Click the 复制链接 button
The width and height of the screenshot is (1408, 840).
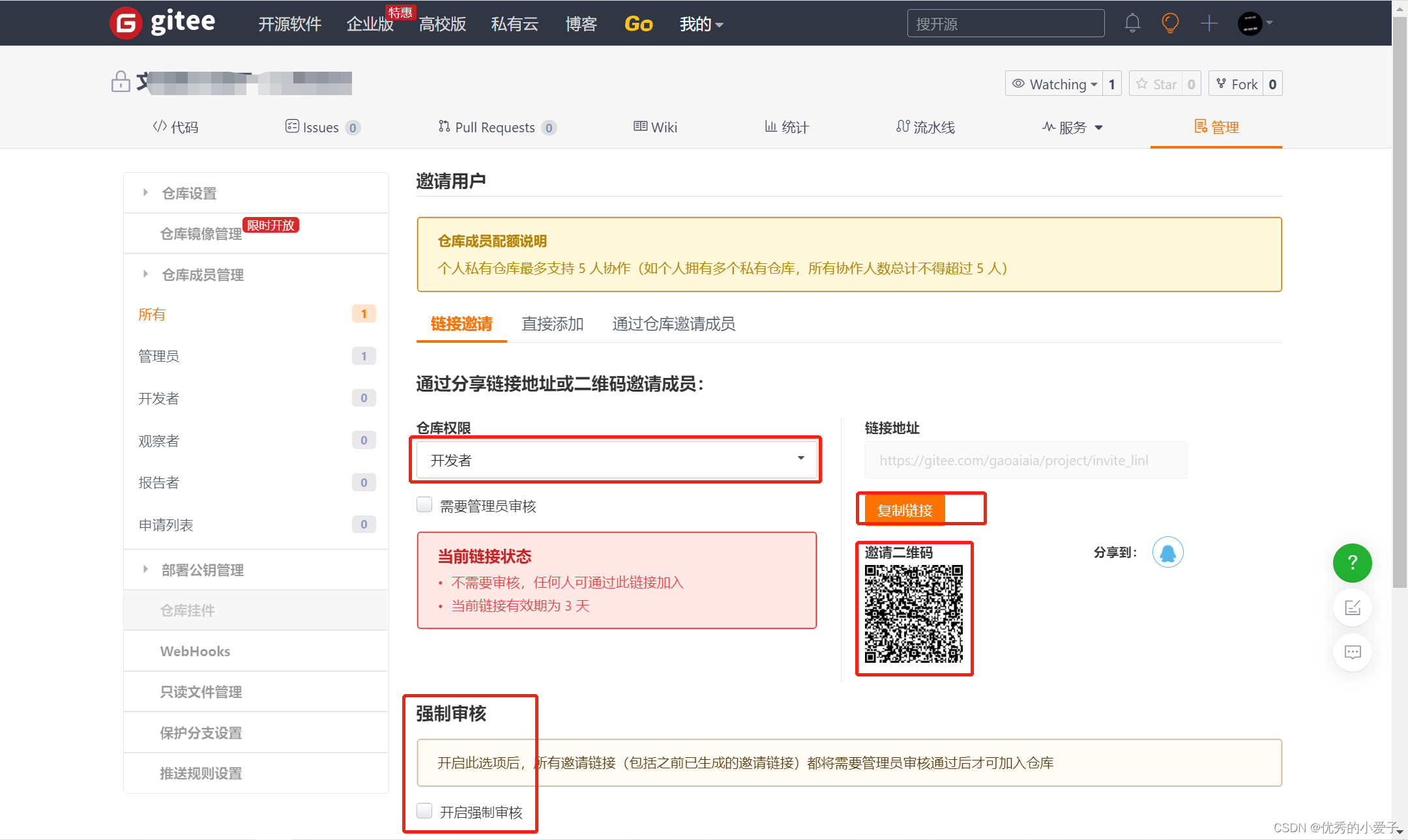tap(905, 510)
